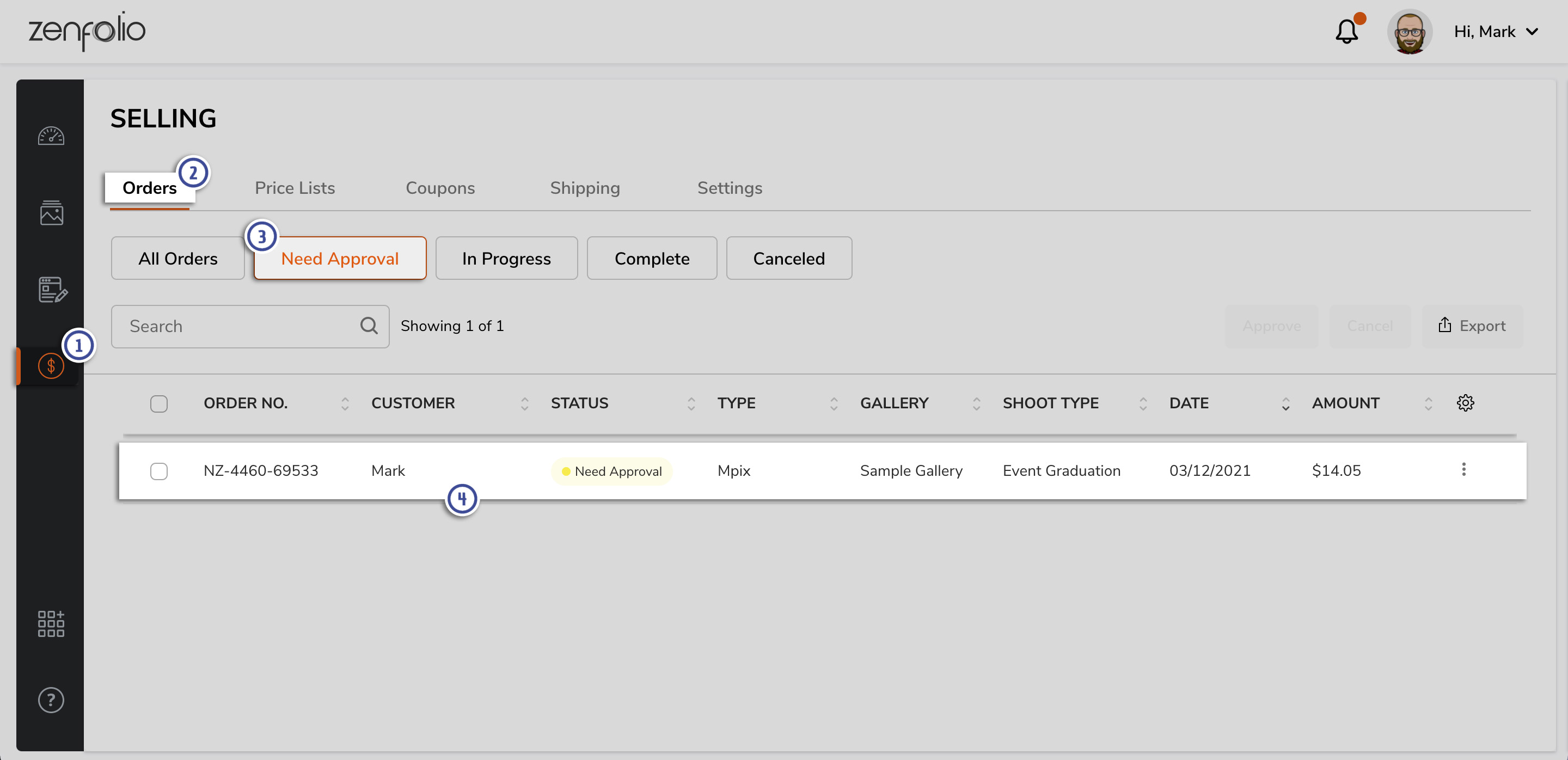Sort by Status column arrows
Viewport: 1568px width, 760px height.
[691, 403]
